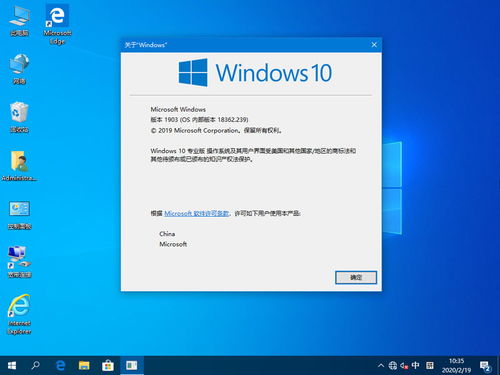Image resolution: width=500 pixels, height=375 pixels.
Task: Select the Administrator folder icon
Action: coord(19,166)
